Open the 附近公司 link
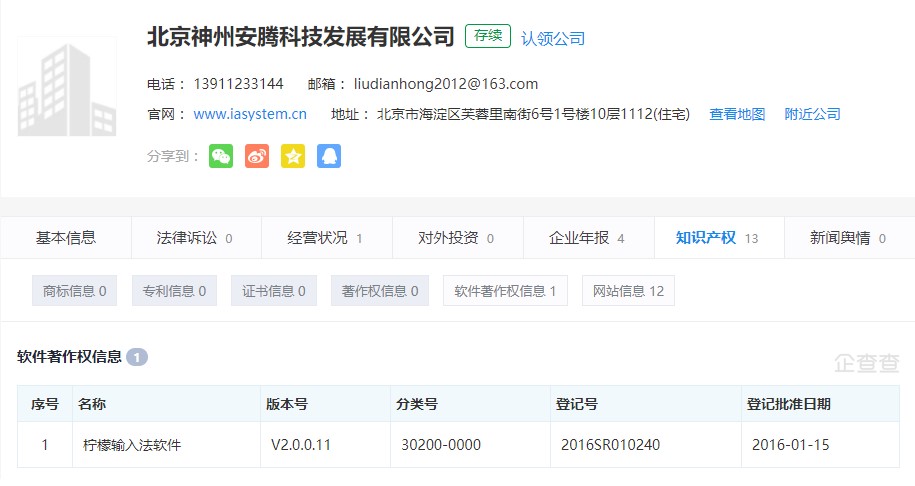This screenshot has width=915, height=486. pos(812,114)
